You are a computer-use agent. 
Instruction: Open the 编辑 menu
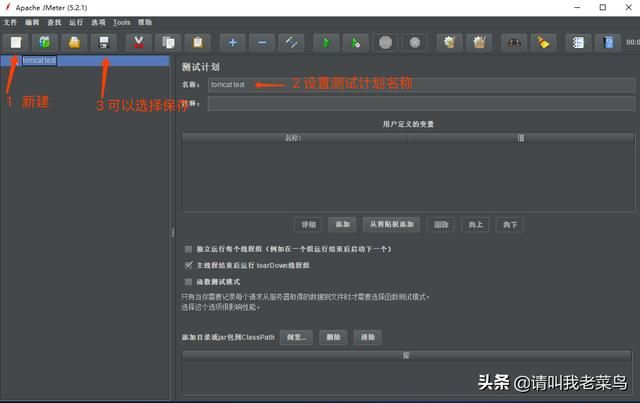(32, 22)
